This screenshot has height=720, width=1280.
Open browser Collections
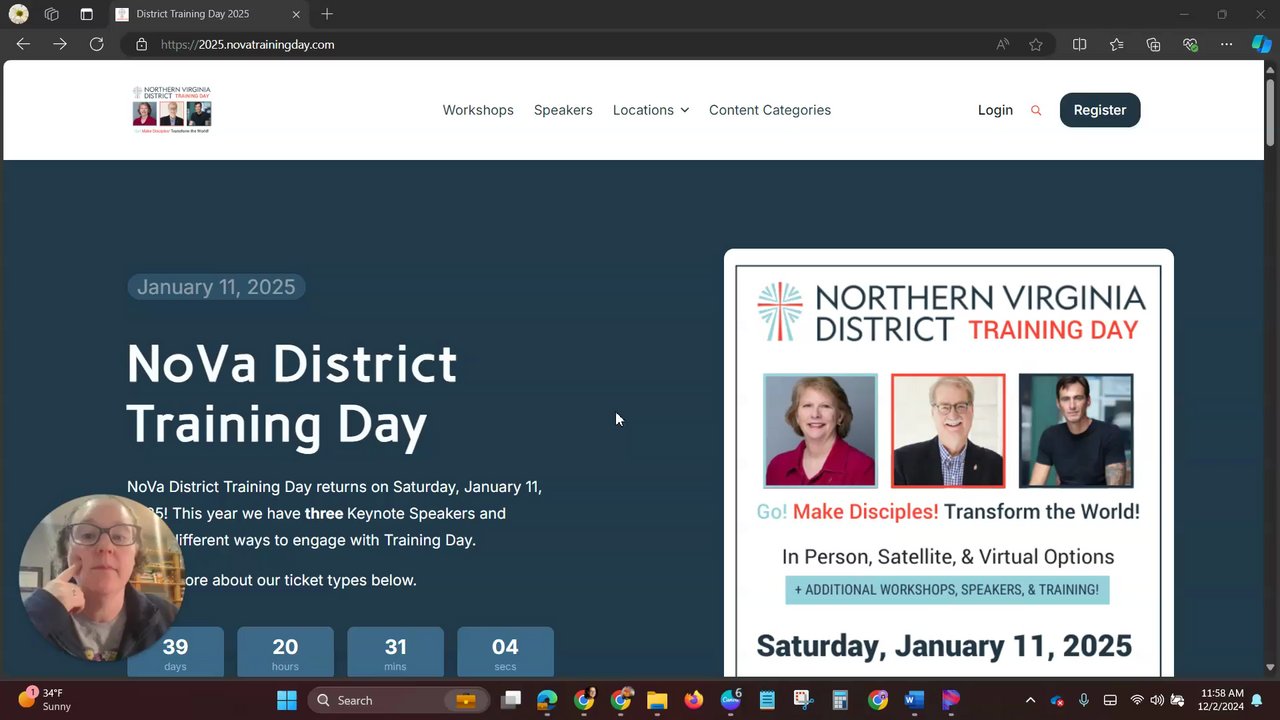tap(1153, 44)
